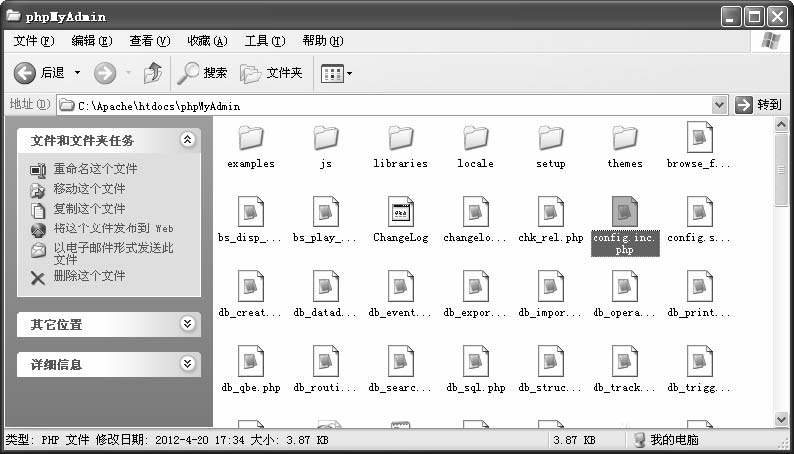
Task: Go up one folder level
Action: coord(153,73)
